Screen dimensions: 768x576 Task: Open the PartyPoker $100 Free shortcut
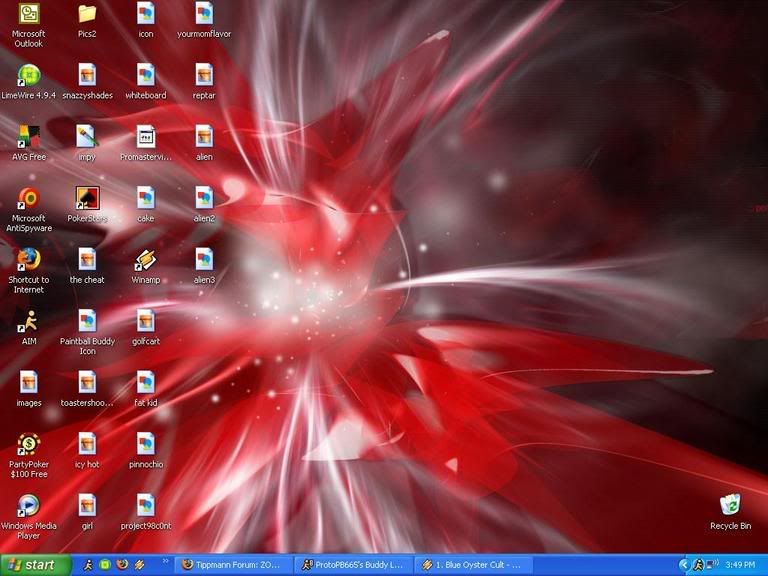tap(28, 444)
